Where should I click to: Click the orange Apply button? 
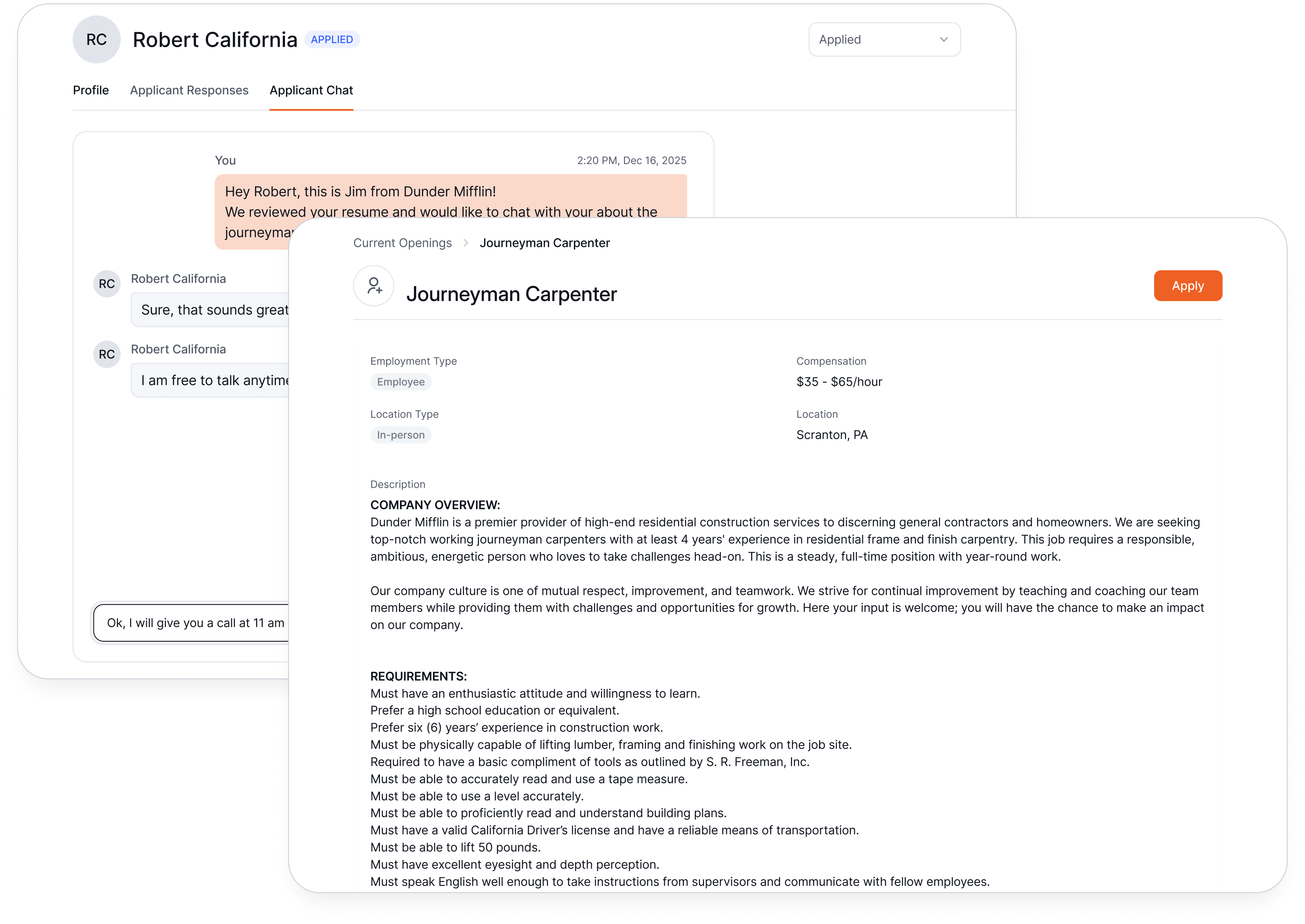click(1187, 286)
